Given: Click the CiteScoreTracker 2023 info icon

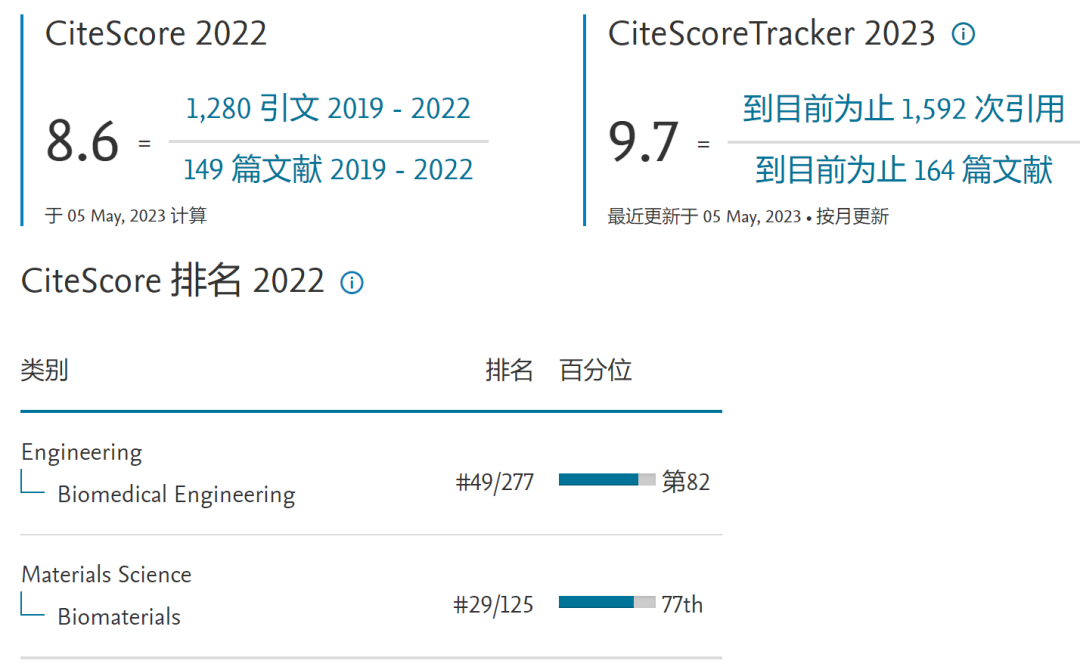Looking at the screenshot, I should coord(963,34).
